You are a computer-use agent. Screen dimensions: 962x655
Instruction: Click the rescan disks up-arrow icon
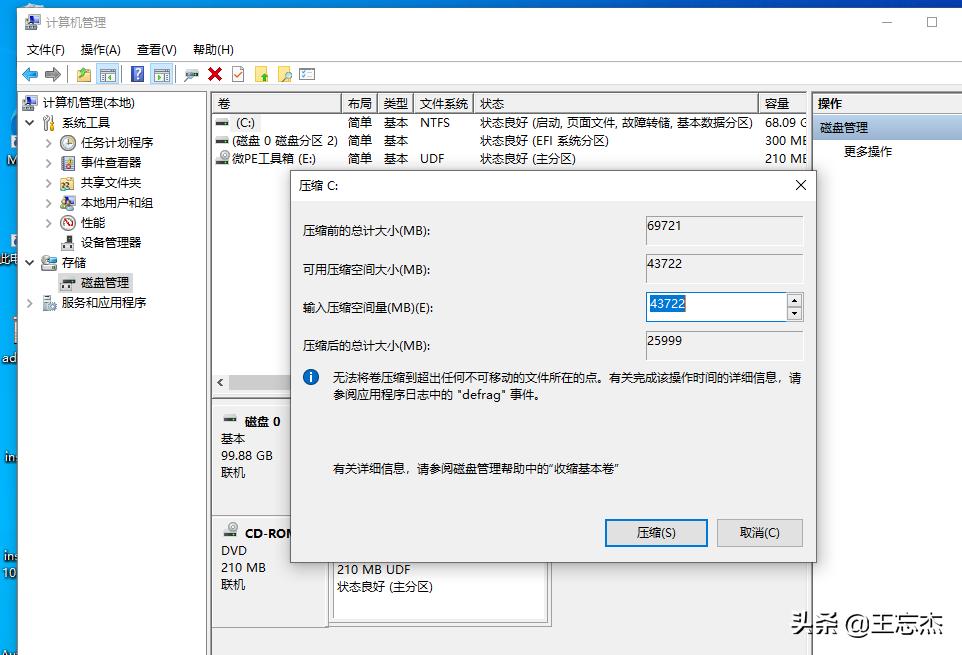click(262, 73)
